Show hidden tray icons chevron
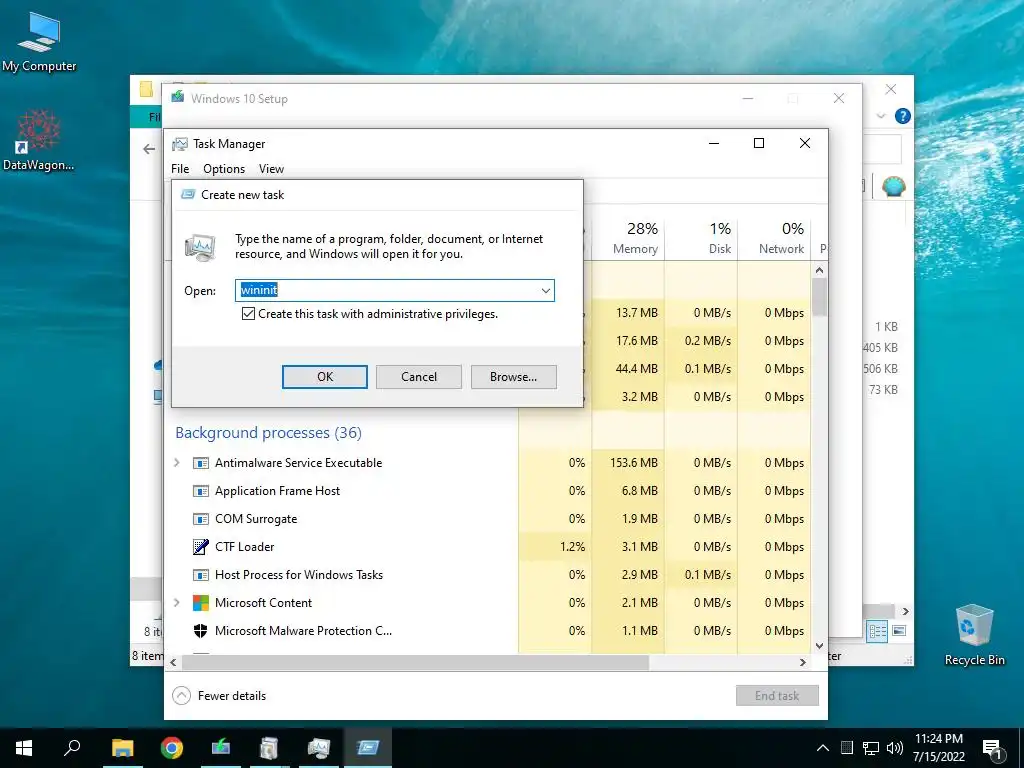The height and width of the screenshot is (768, 1024). click(823, 748)
